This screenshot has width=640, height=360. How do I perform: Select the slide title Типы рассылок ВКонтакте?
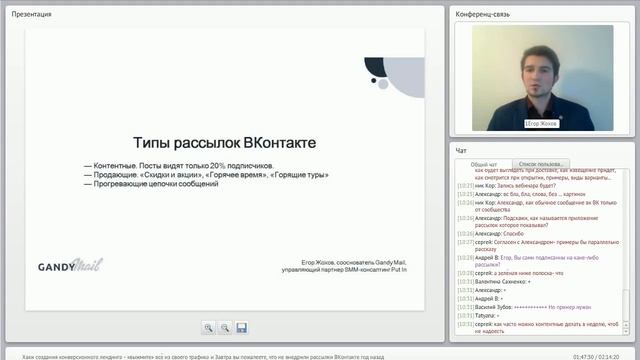click(224, 143)
